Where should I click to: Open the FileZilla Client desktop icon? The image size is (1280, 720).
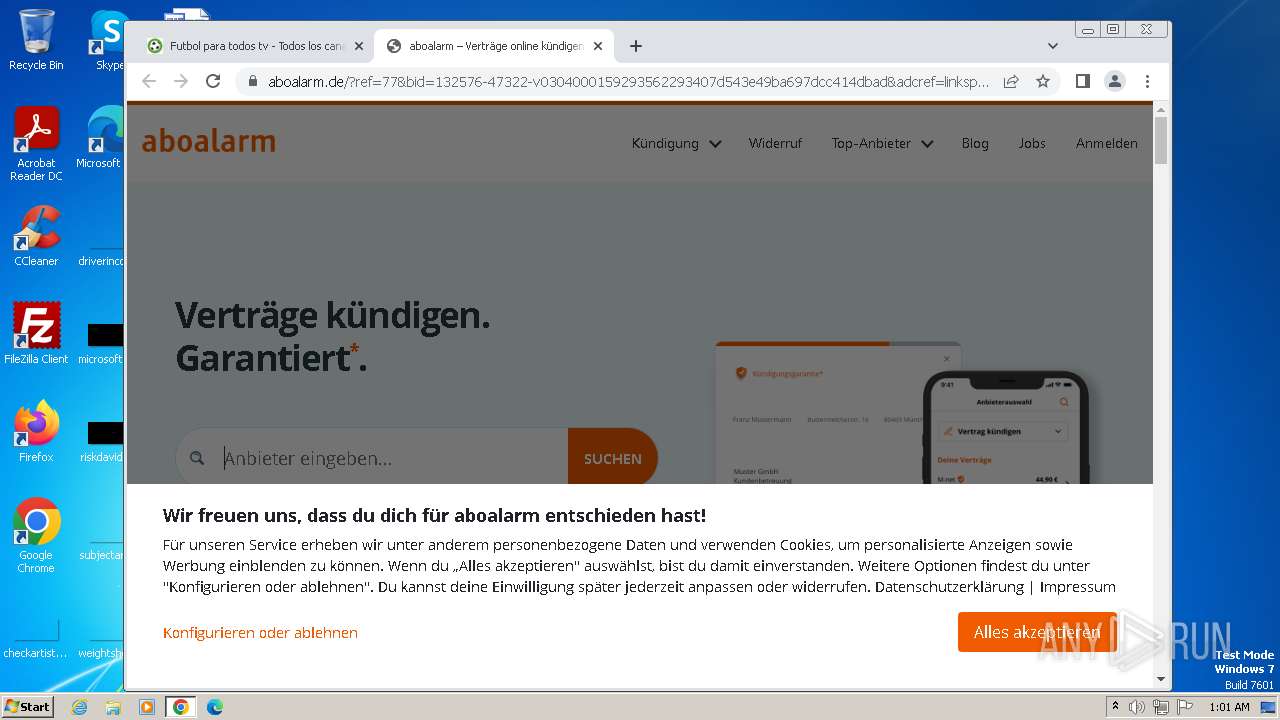(36, 333)
